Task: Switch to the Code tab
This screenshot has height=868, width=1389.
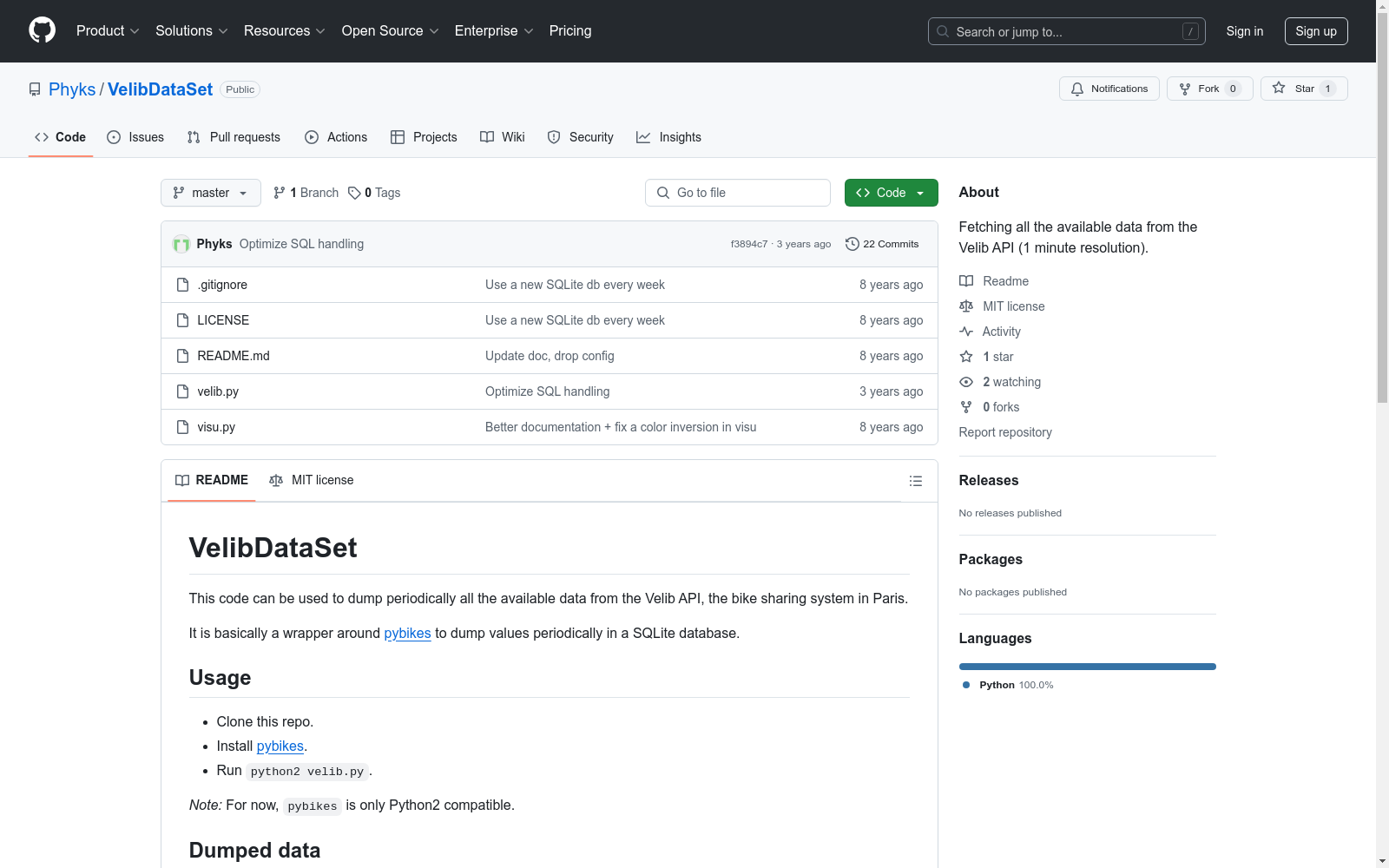Action: 61,137
